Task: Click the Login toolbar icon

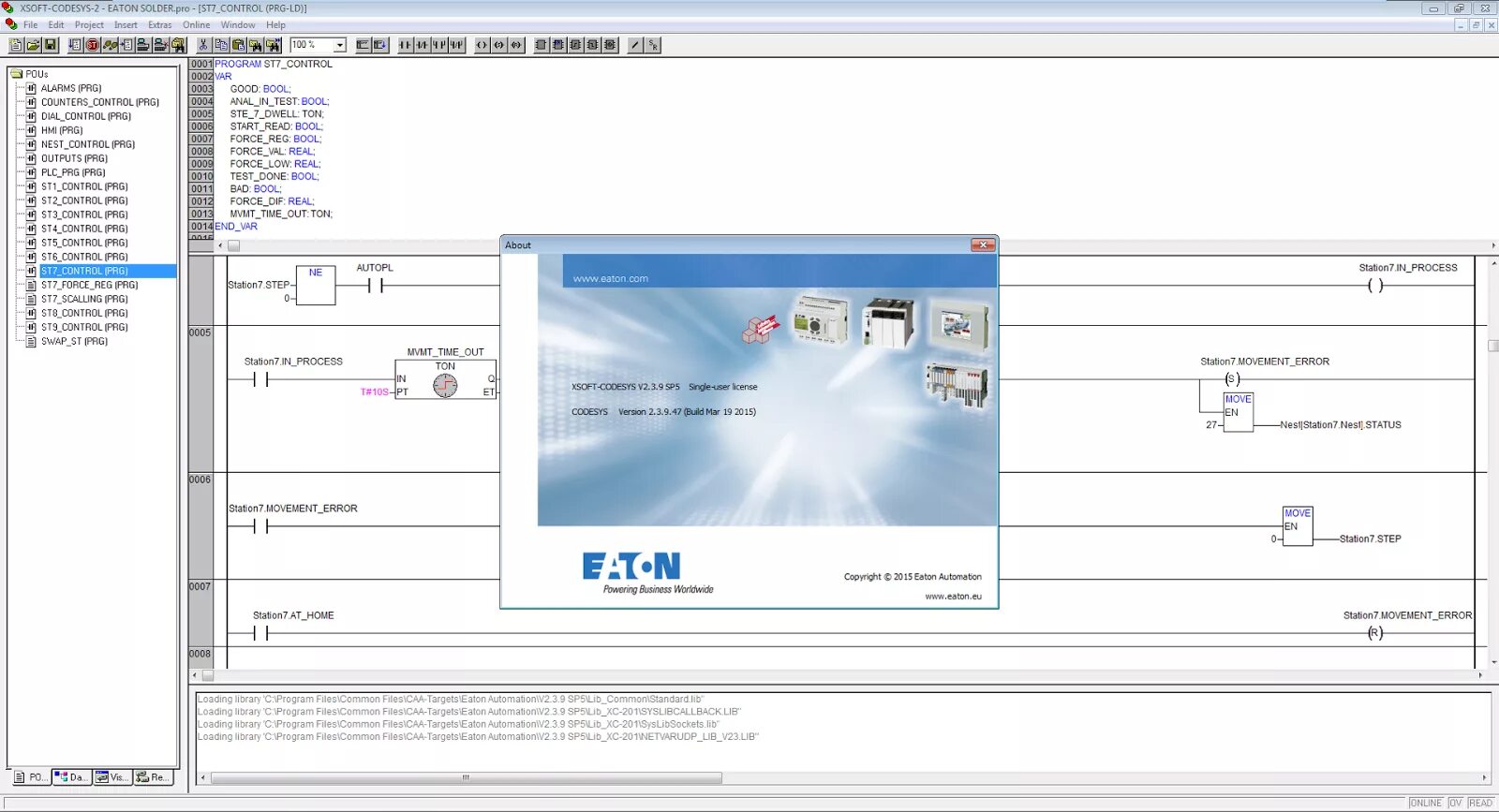Action: 143,45
